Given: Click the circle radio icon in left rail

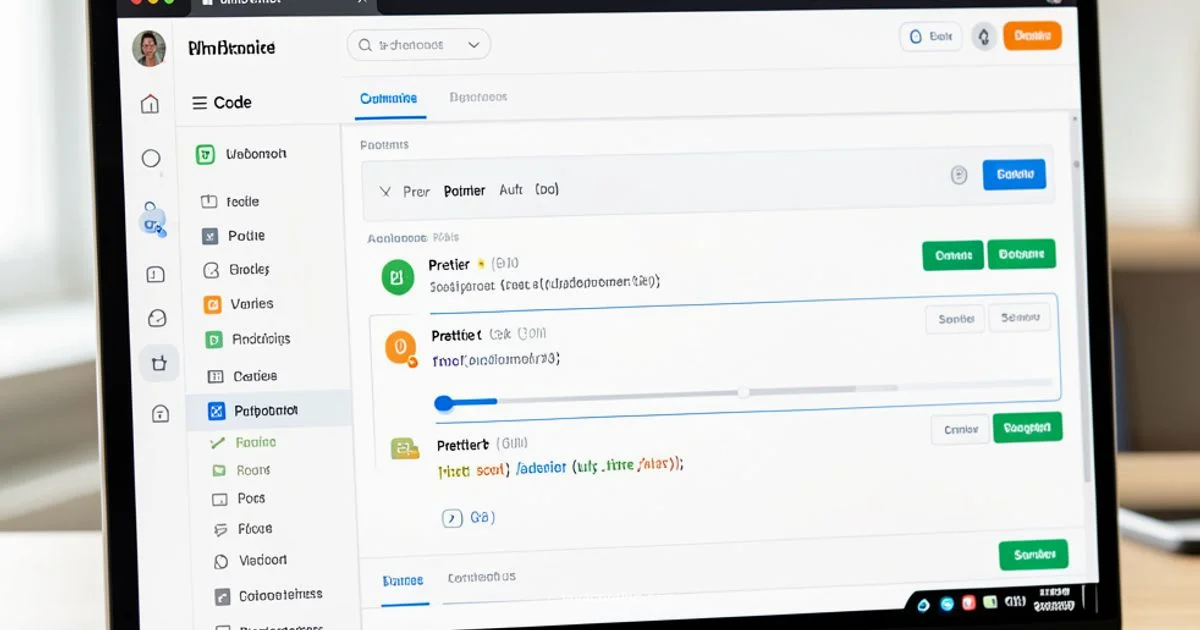Looking at the screenshot, I should coord(151,158).
